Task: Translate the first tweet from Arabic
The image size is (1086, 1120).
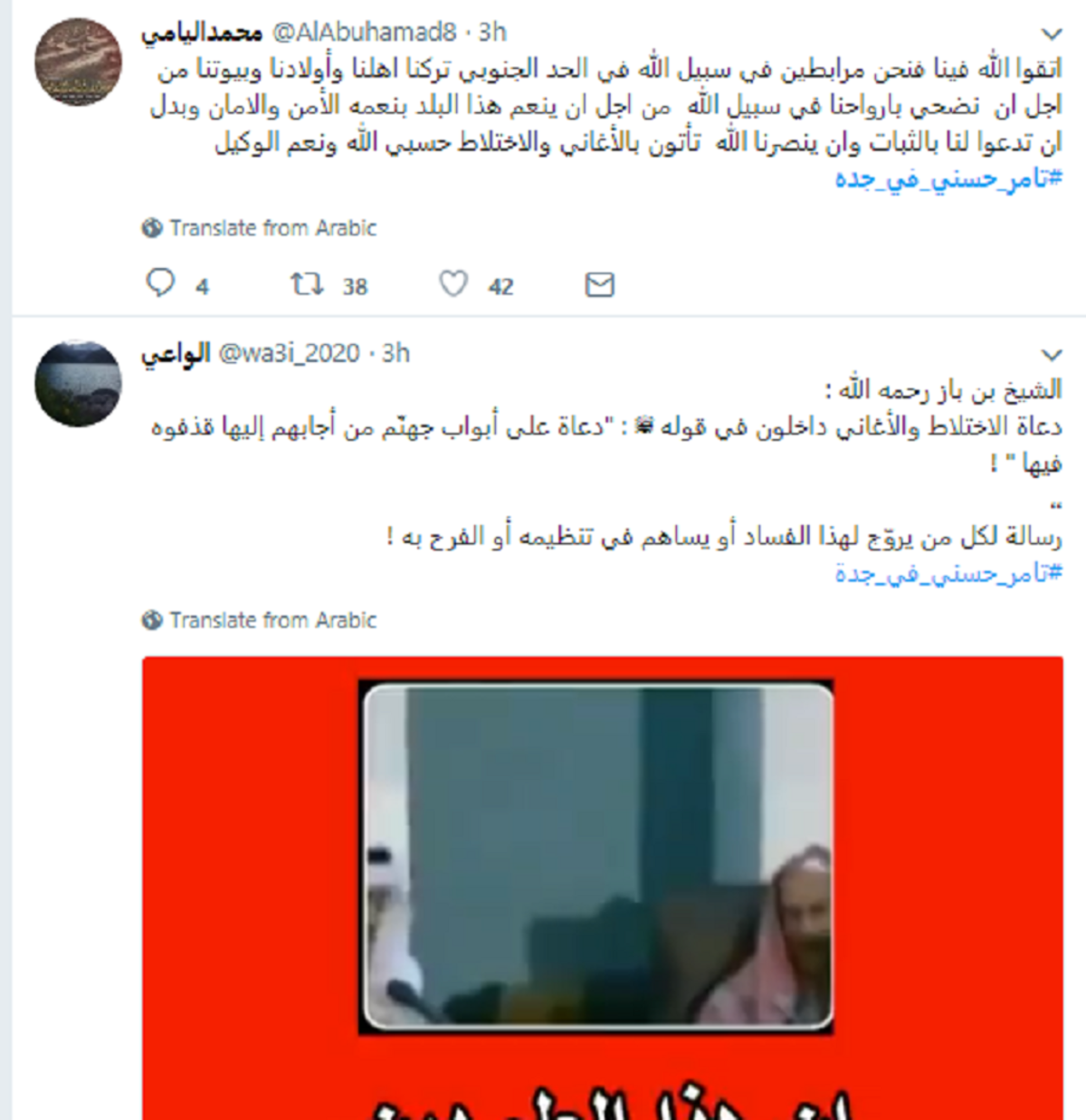Action: pos(272,228)
